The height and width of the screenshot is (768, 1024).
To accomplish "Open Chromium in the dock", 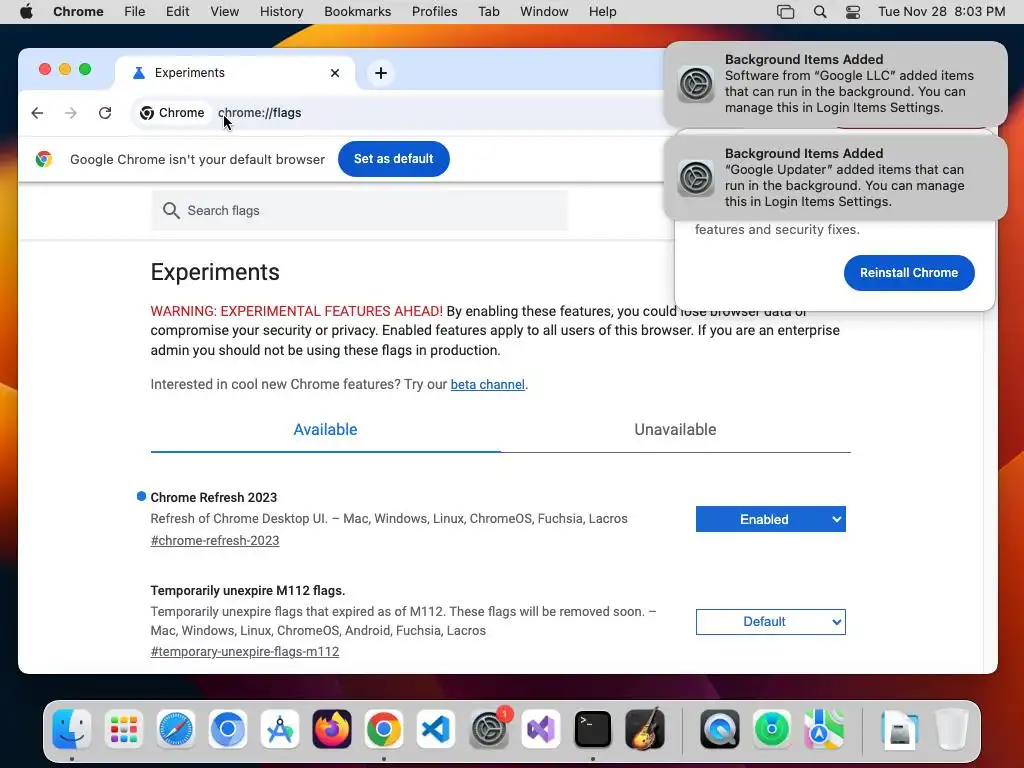I will click(227, 729).
